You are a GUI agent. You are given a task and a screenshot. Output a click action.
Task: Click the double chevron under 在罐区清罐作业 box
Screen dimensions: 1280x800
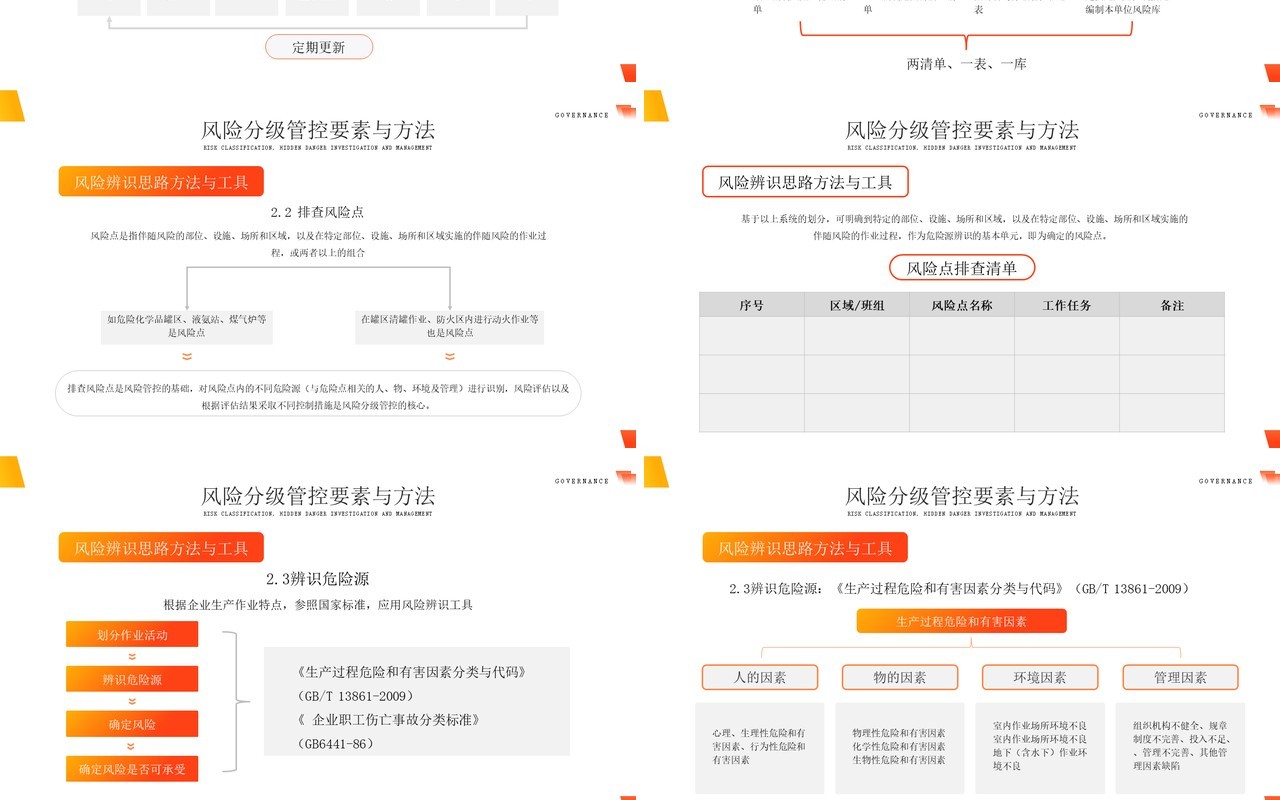point(450,356)
